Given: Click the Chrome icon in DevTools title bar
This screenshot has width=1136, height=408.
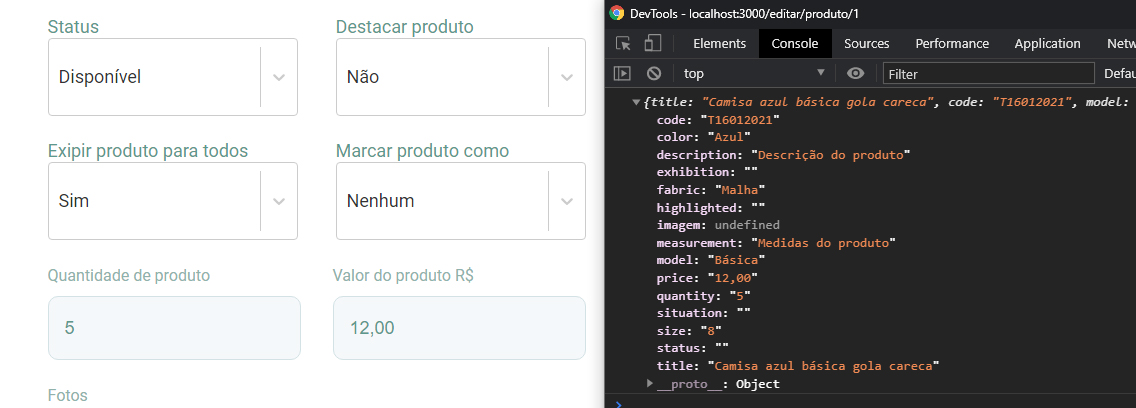Looking at the screenshot, I should [x=617, y=13].
